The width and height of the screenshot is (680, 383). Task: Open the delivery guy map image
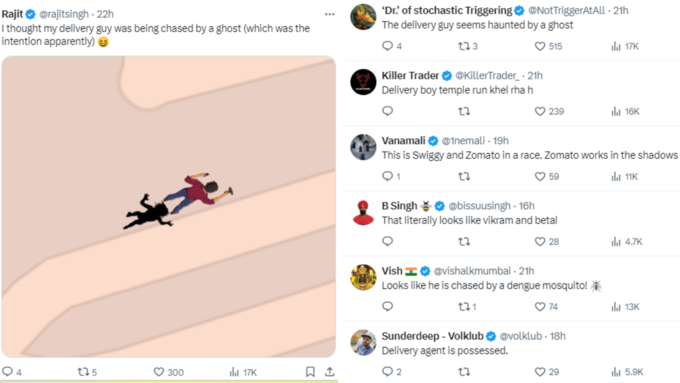tap(169, 206)
